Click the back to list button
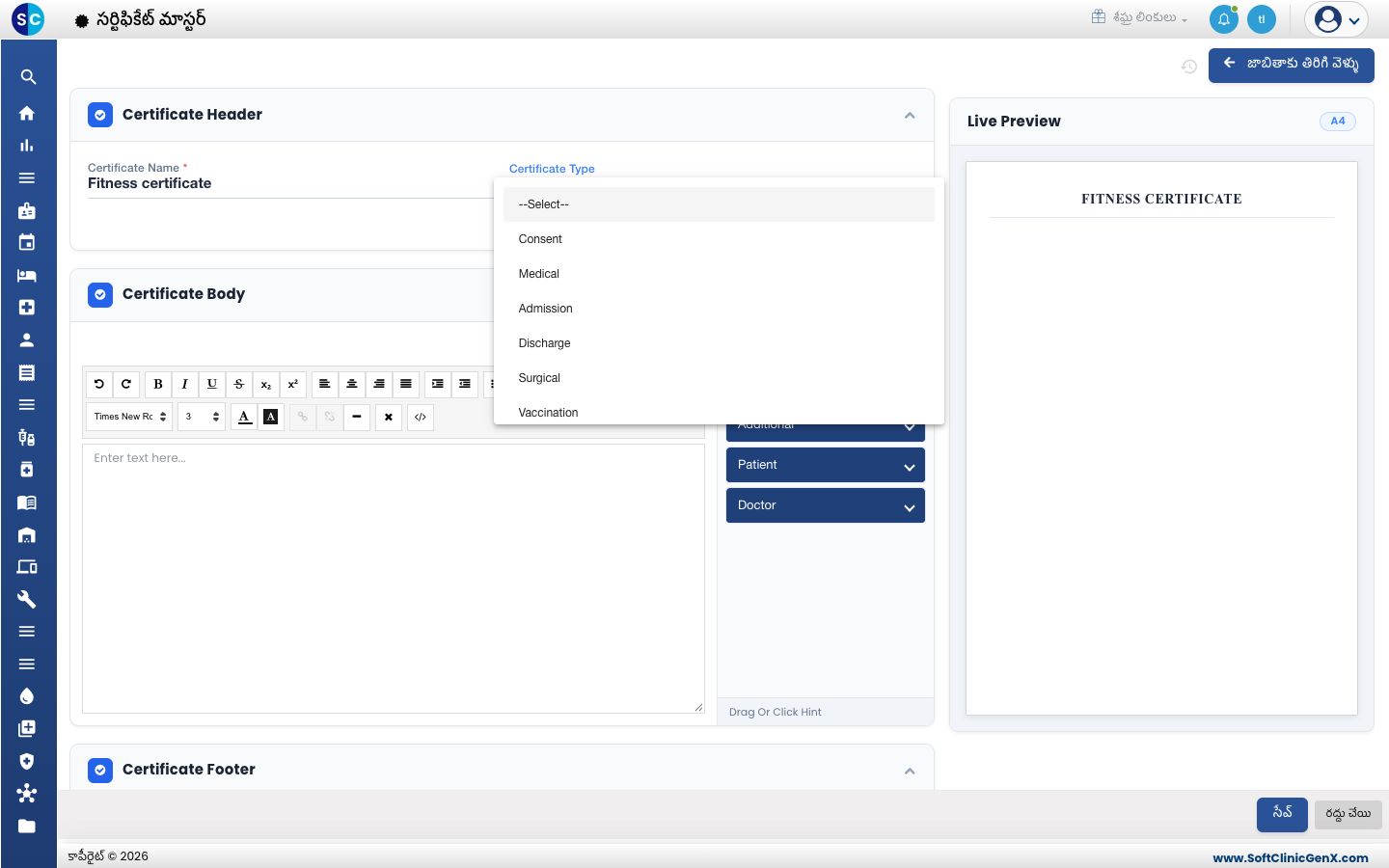Image resolution: width=1389 pixels, height=868 pixels. tap(1292, 66)
